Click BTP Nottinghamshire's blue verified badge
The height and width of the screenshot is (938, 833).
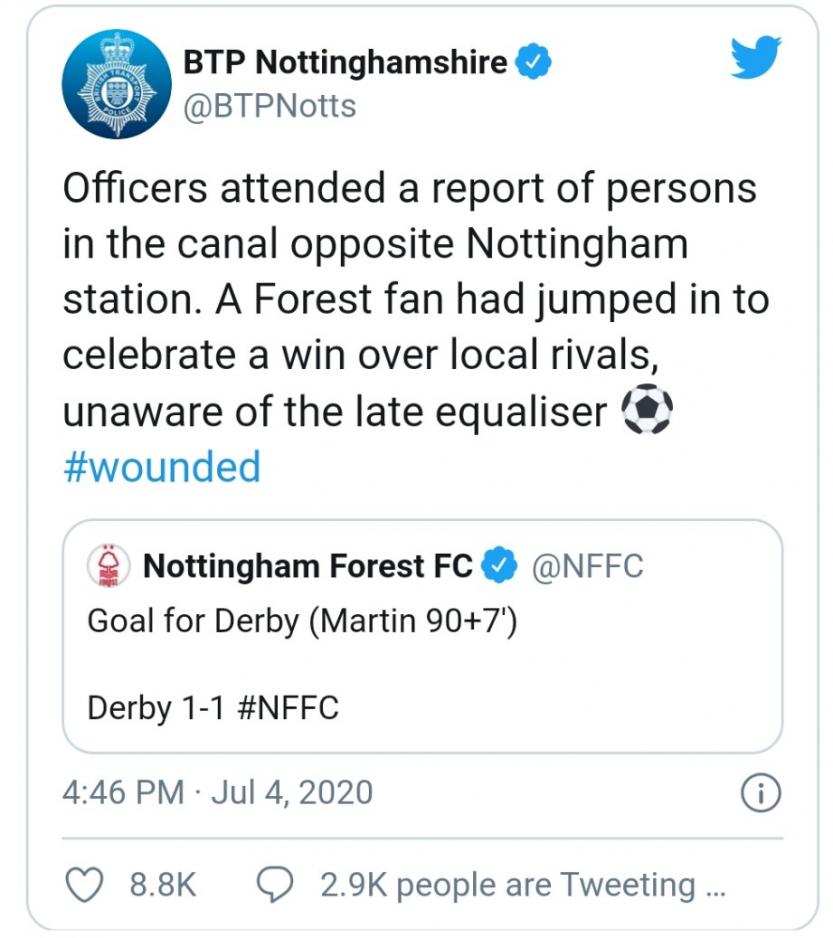[x=533, y=63]
